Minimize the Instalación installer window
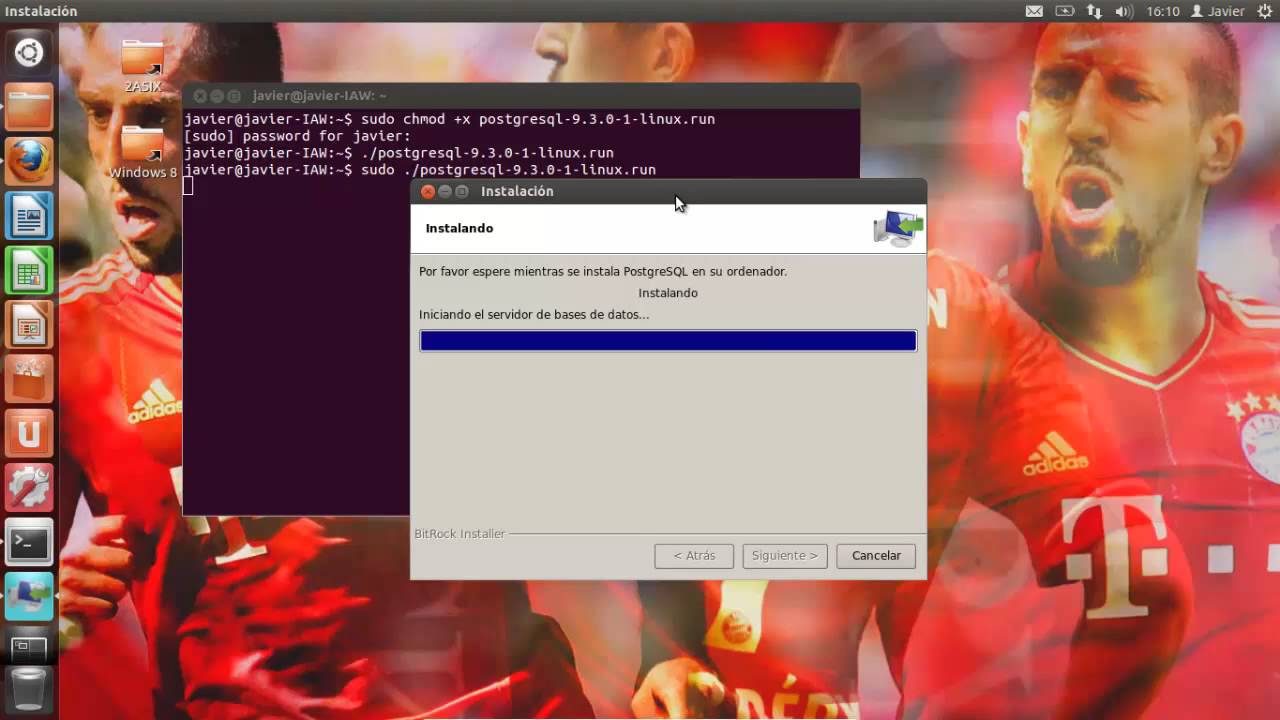The image size is (1280, 720). pos(445,192)
